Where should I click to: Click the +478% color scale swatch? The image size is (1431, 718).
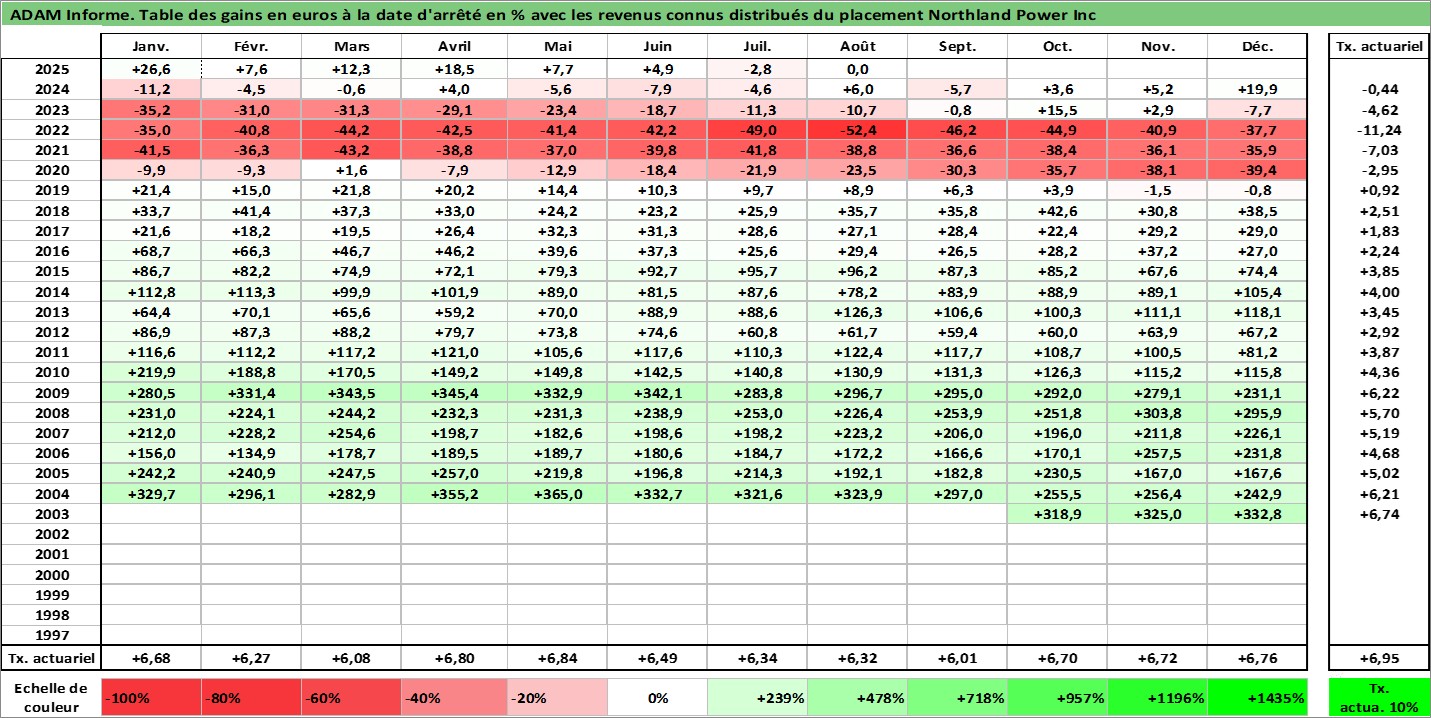click(858, 697)
